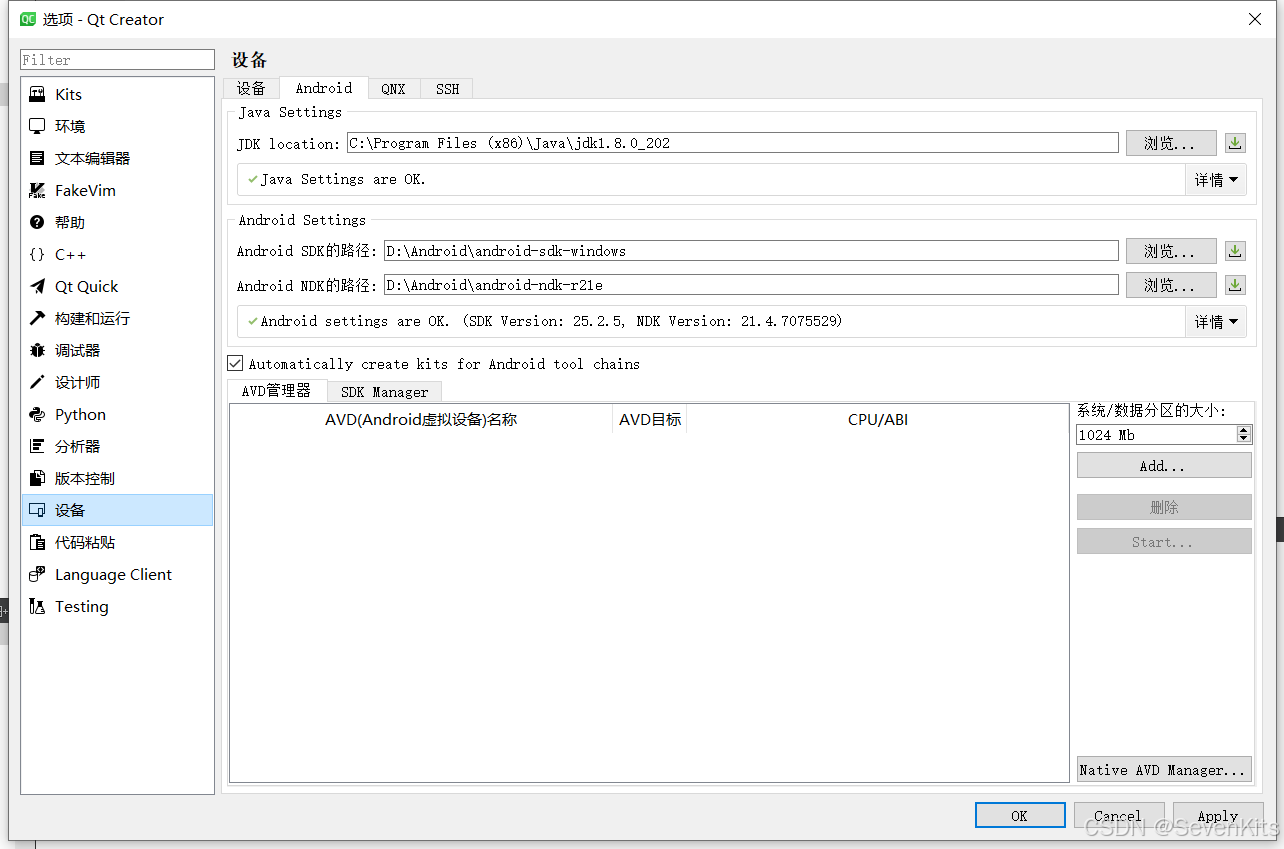Open the SDK Manager tab

click(x=384, y=392)
